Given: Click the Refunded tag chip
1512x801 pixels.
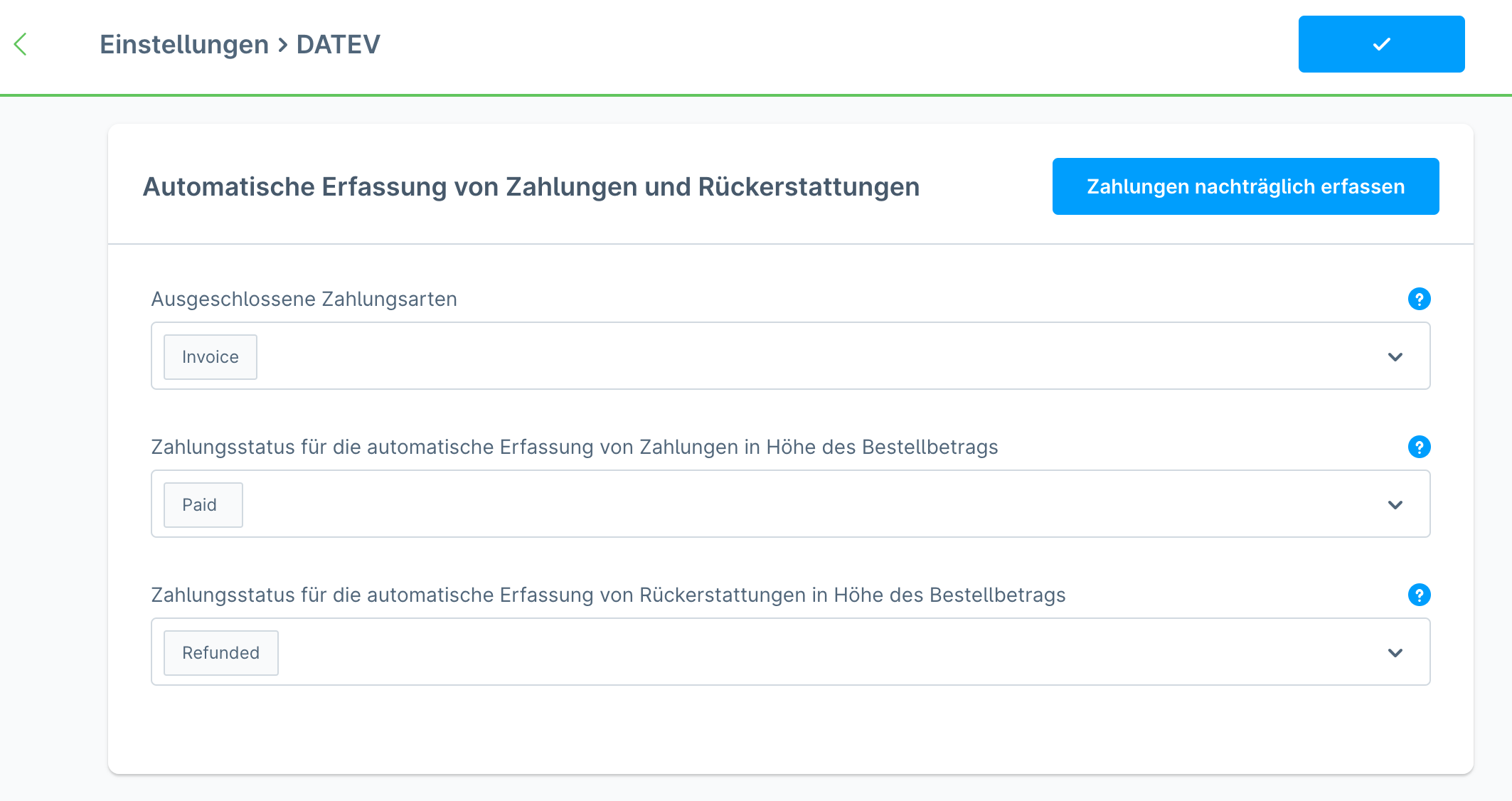Looking at the screenshot, I should [220, 652].
